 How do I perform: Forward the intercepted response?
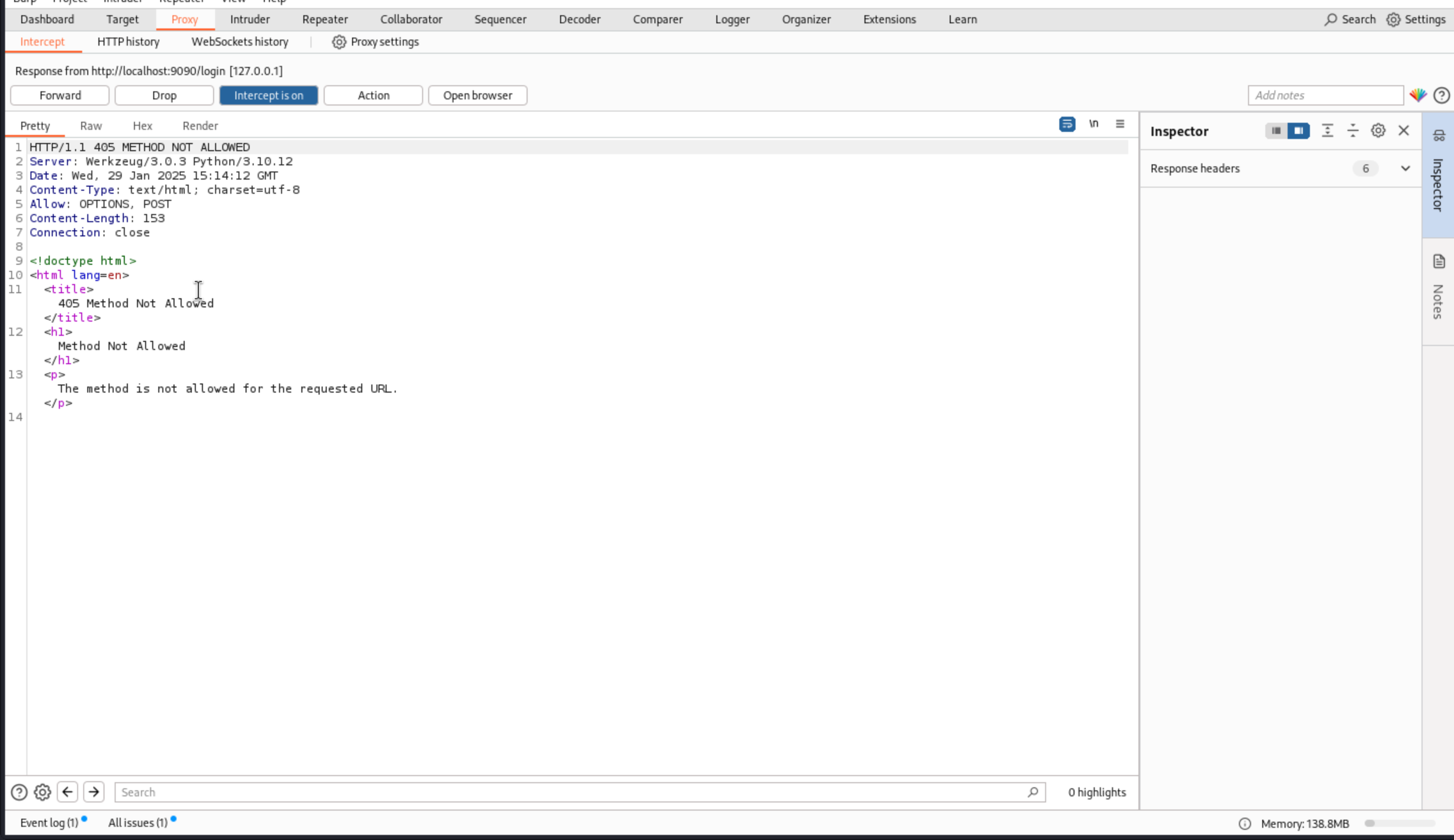(x=60, y=95)
